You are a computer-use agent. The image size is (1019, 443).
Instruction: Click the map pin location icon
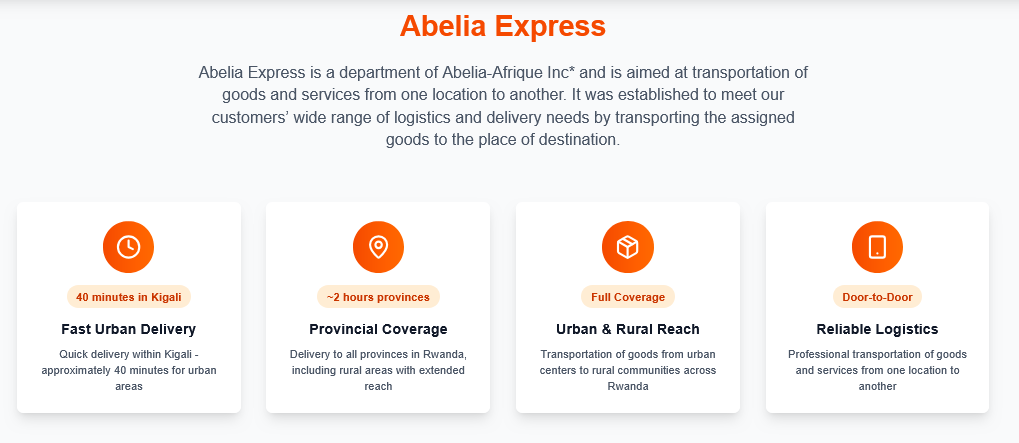tap(378, 247)
